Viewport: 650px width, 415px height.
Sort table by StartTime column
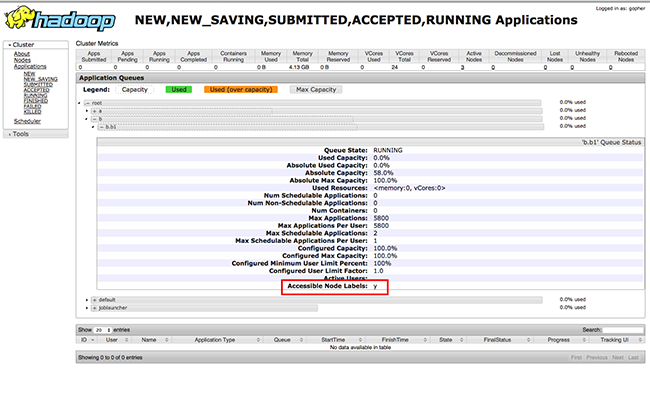[x=333, y=340]
